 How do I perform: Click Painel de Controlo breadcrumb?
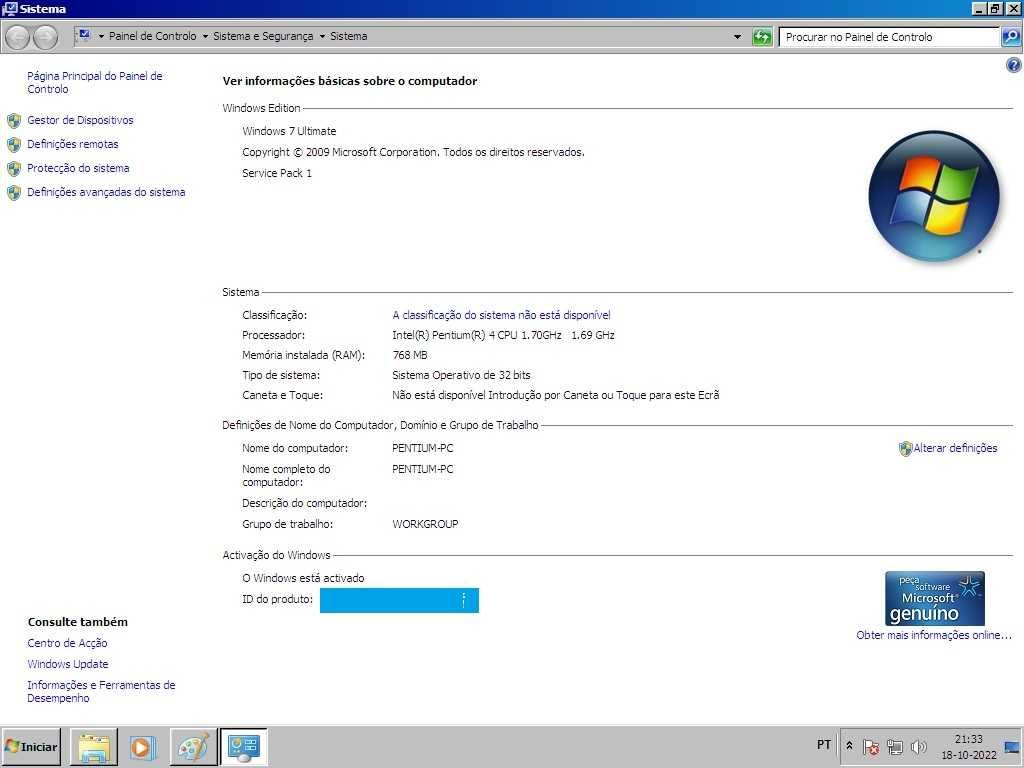tap(152, 37)
